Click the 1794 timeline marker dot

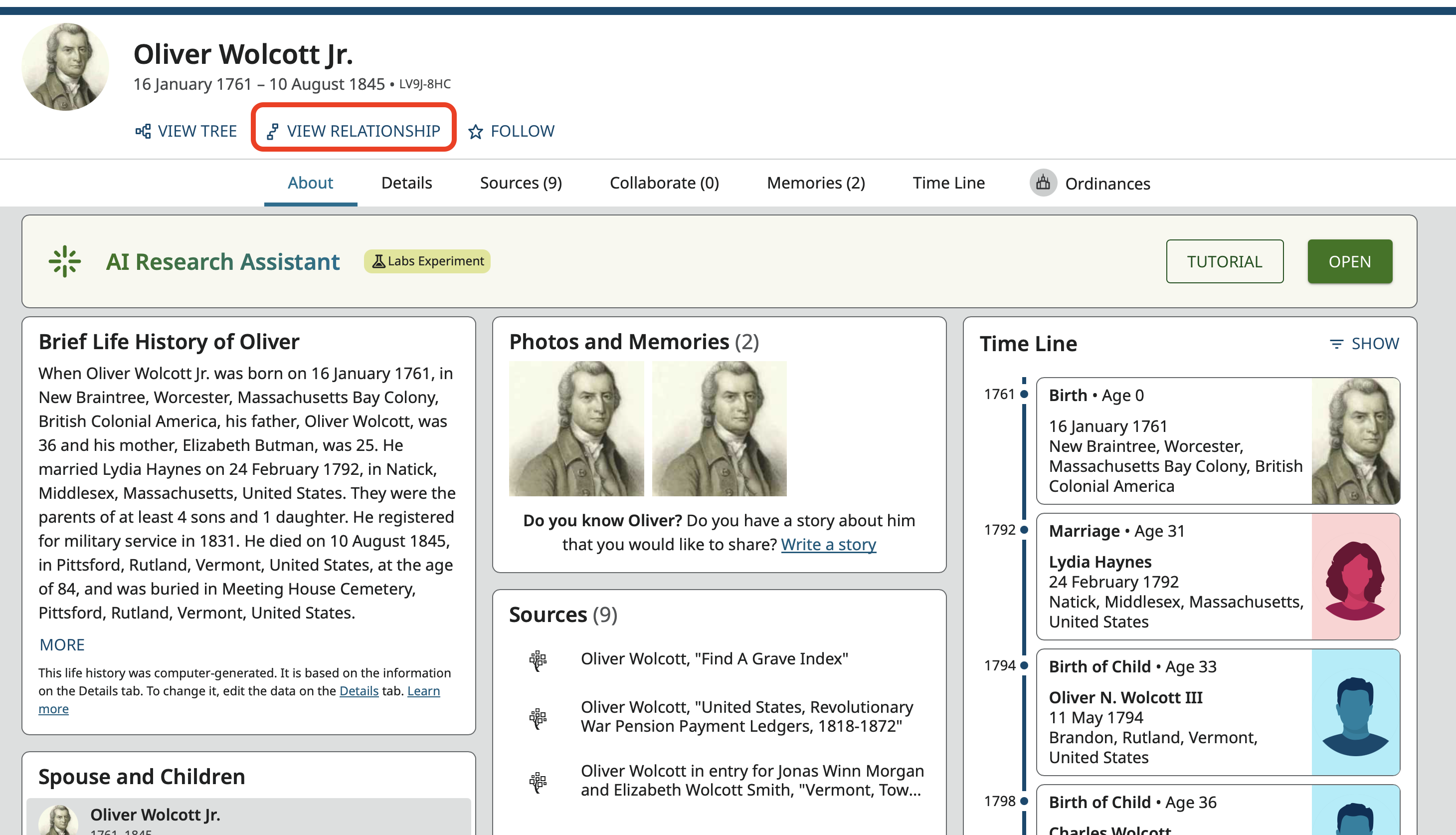tap(1024, 665)
